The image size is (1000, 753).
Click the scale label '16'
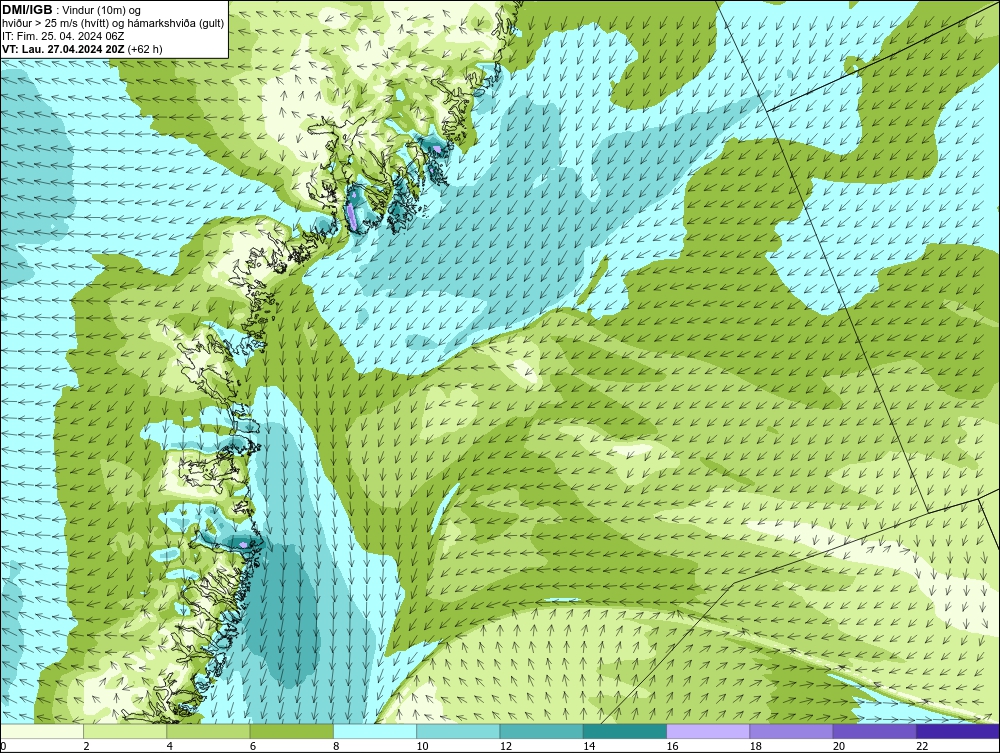pyautogui.click(x=672, y=747)
